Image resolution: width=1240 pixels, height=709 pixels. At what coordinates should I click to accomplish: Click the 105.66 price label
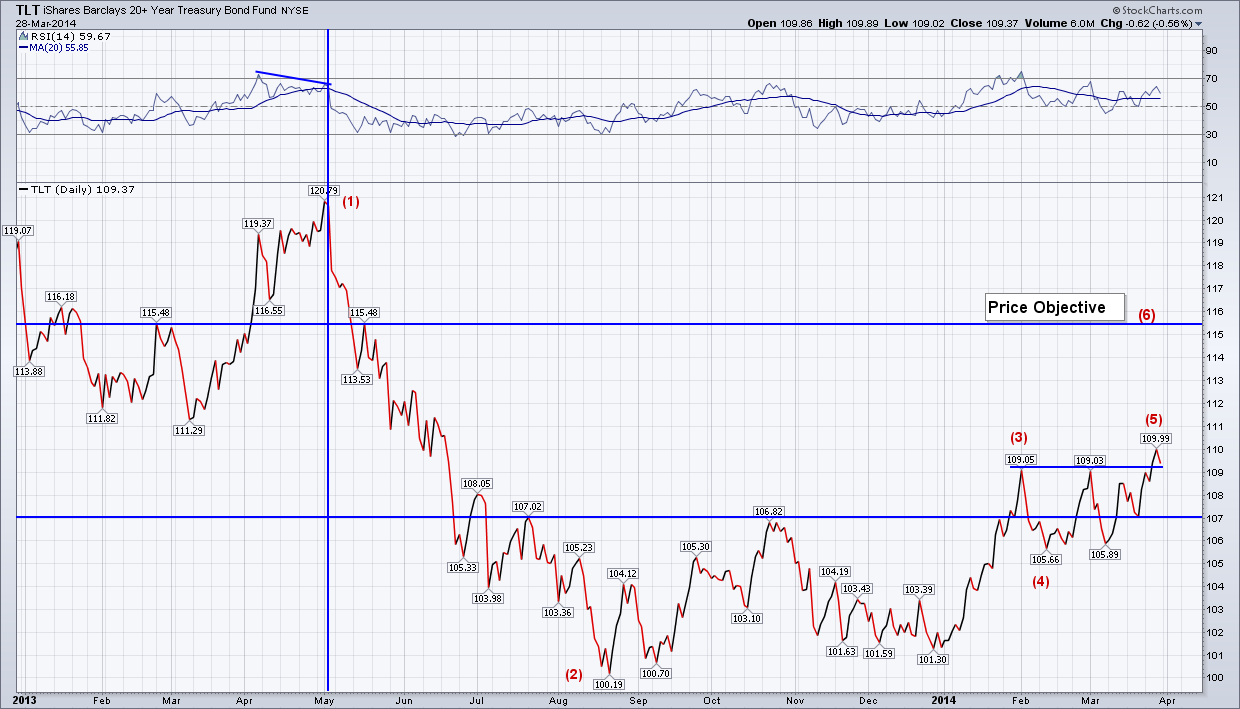point(1045,559)
